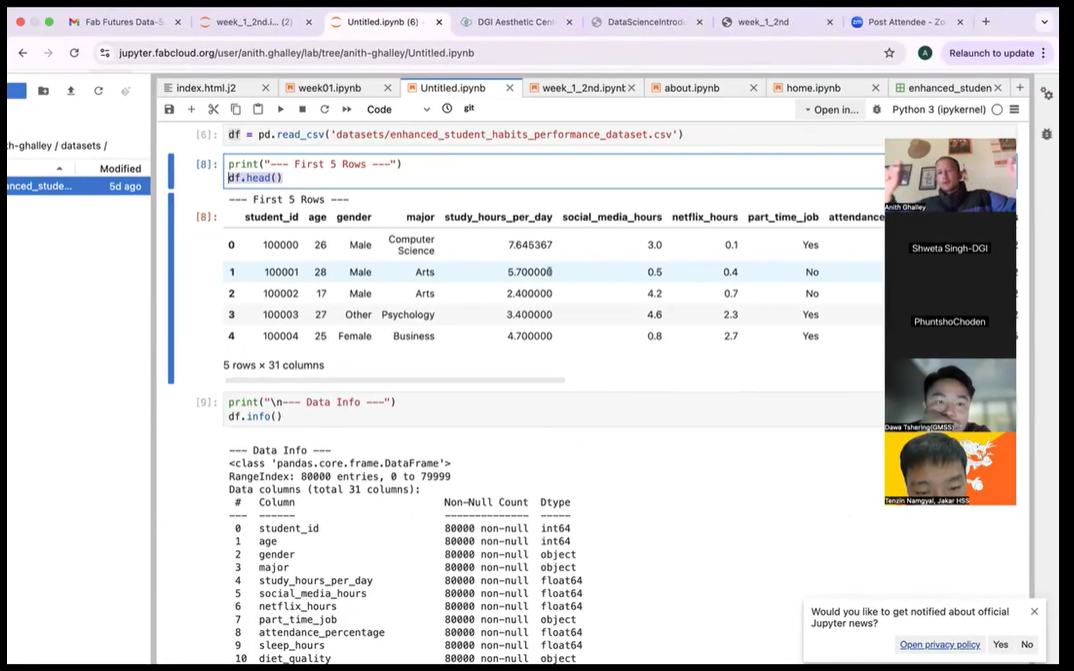
Task: Insert a new cell below with plus icon
Action: (x=191, y=109)
